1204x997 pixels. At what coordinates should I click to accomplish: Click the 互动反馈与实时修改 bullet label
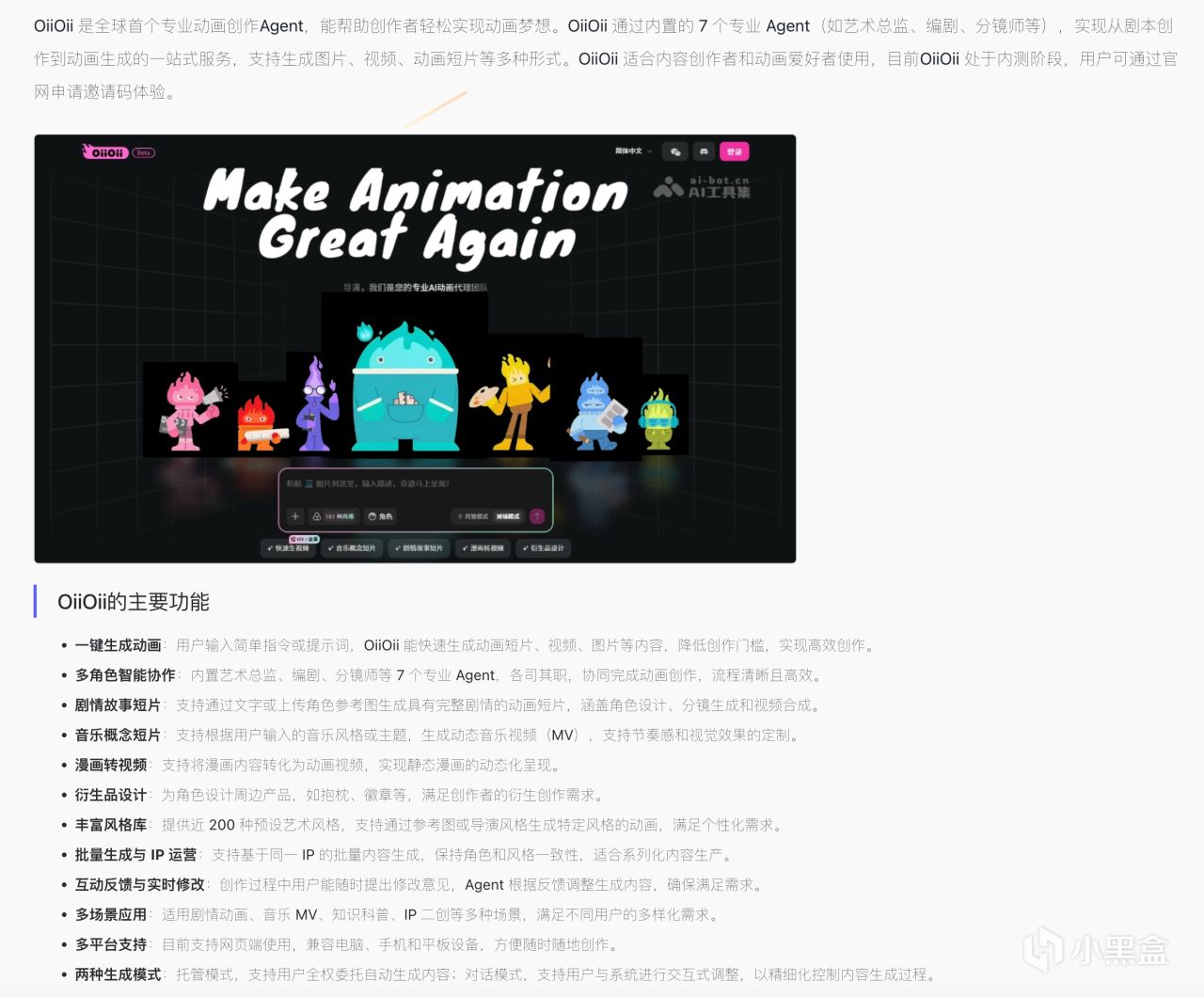pyautogui.click(x=140, y=885)
